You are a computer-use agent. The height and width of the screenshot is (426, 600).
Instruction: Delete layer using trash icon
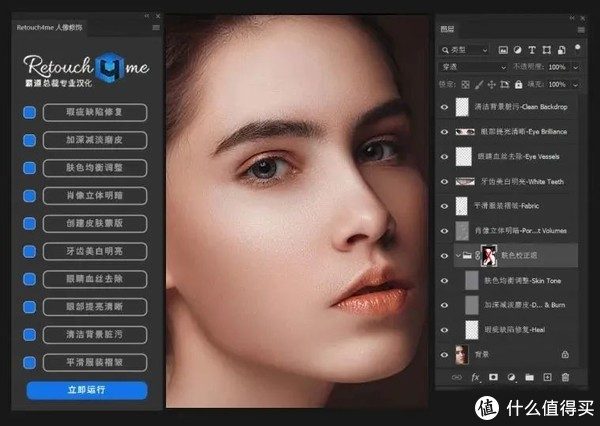click(565, 377)
